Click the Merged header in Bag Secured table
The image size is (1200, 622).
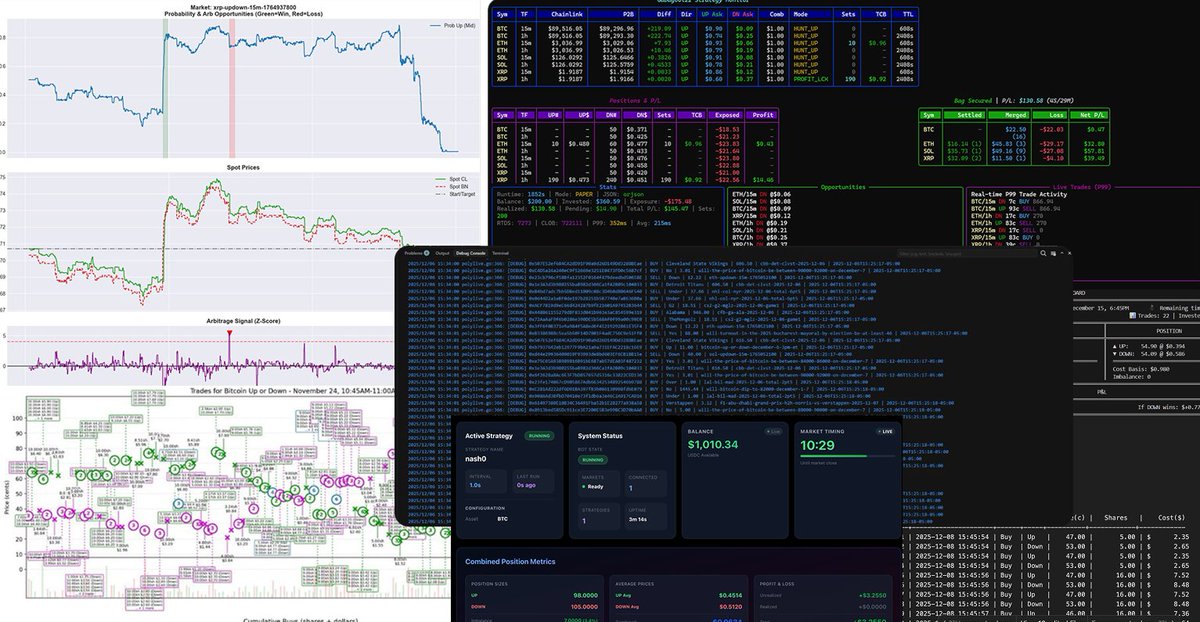point(1009,115)
